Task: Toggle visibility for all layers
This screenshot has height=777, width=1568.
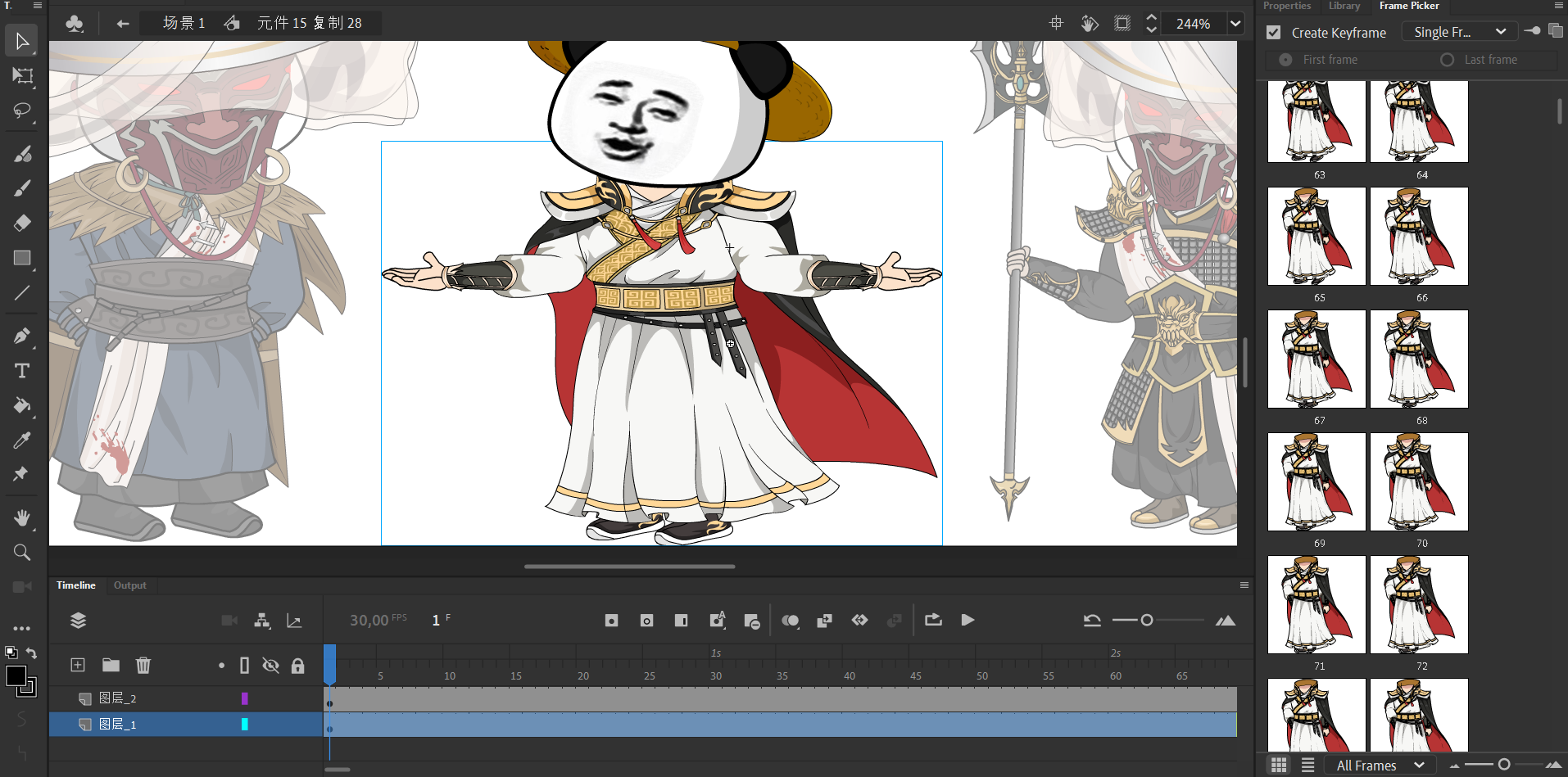Action: point(270,665)
